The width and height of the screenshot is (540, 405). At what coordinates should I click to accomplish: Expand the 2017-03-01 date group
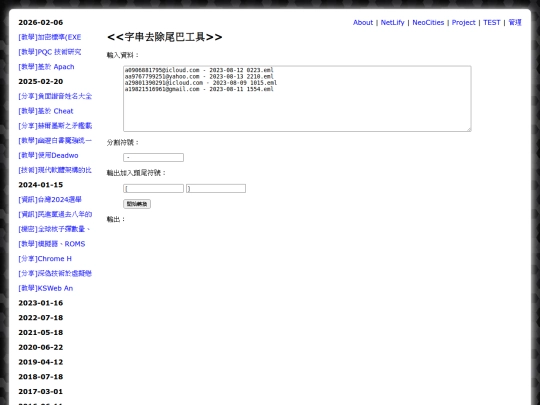click(x=41, y=392)
